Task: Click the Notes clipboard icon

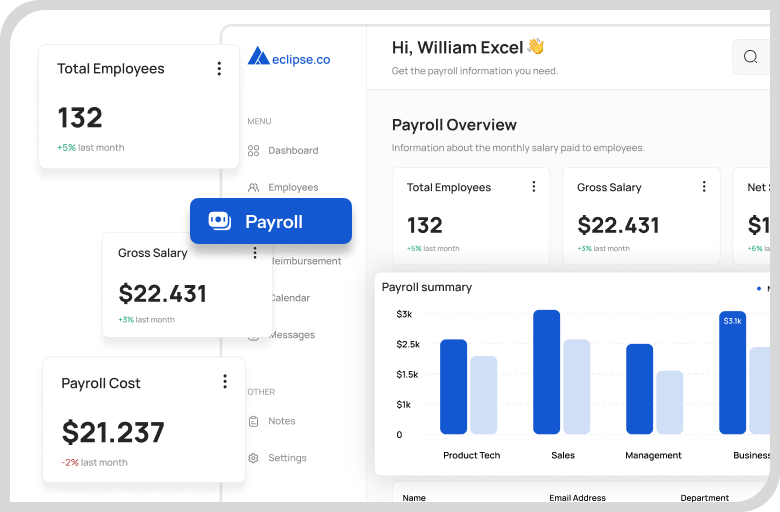Action: click(x=253, y=422)
